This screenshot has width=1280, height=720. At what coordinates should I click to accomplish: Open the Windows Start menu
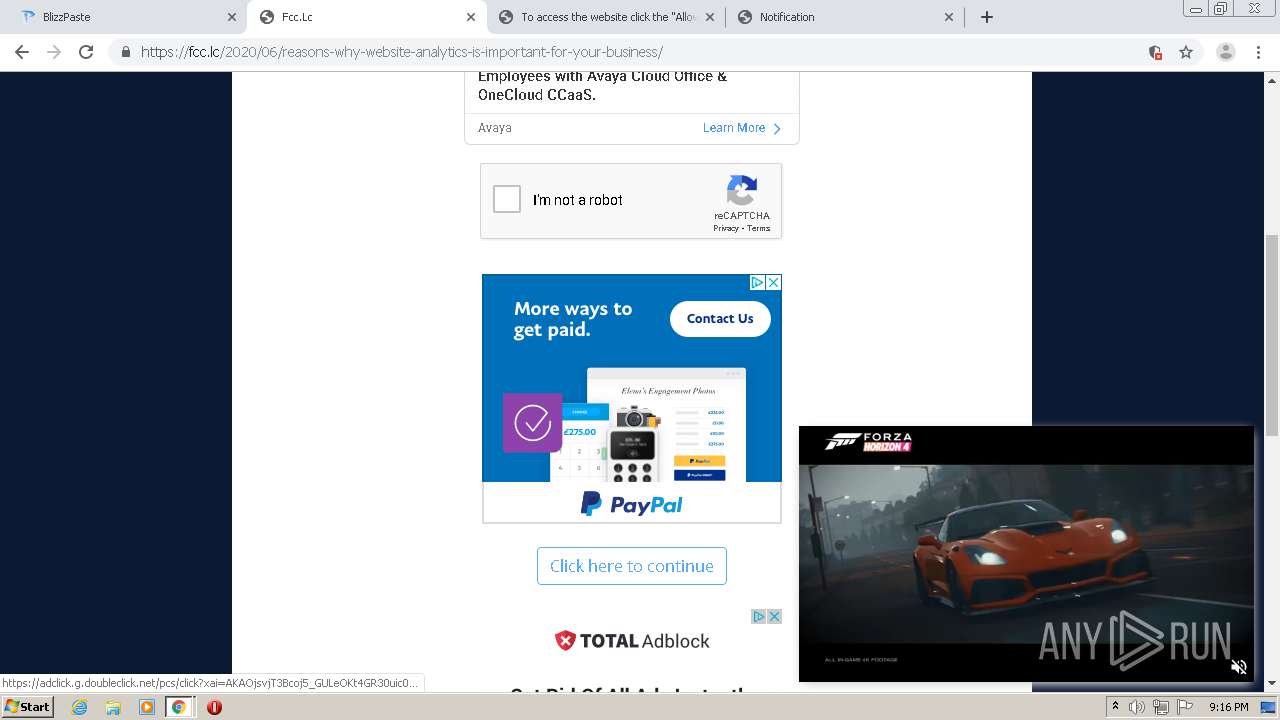click(28, 706)
